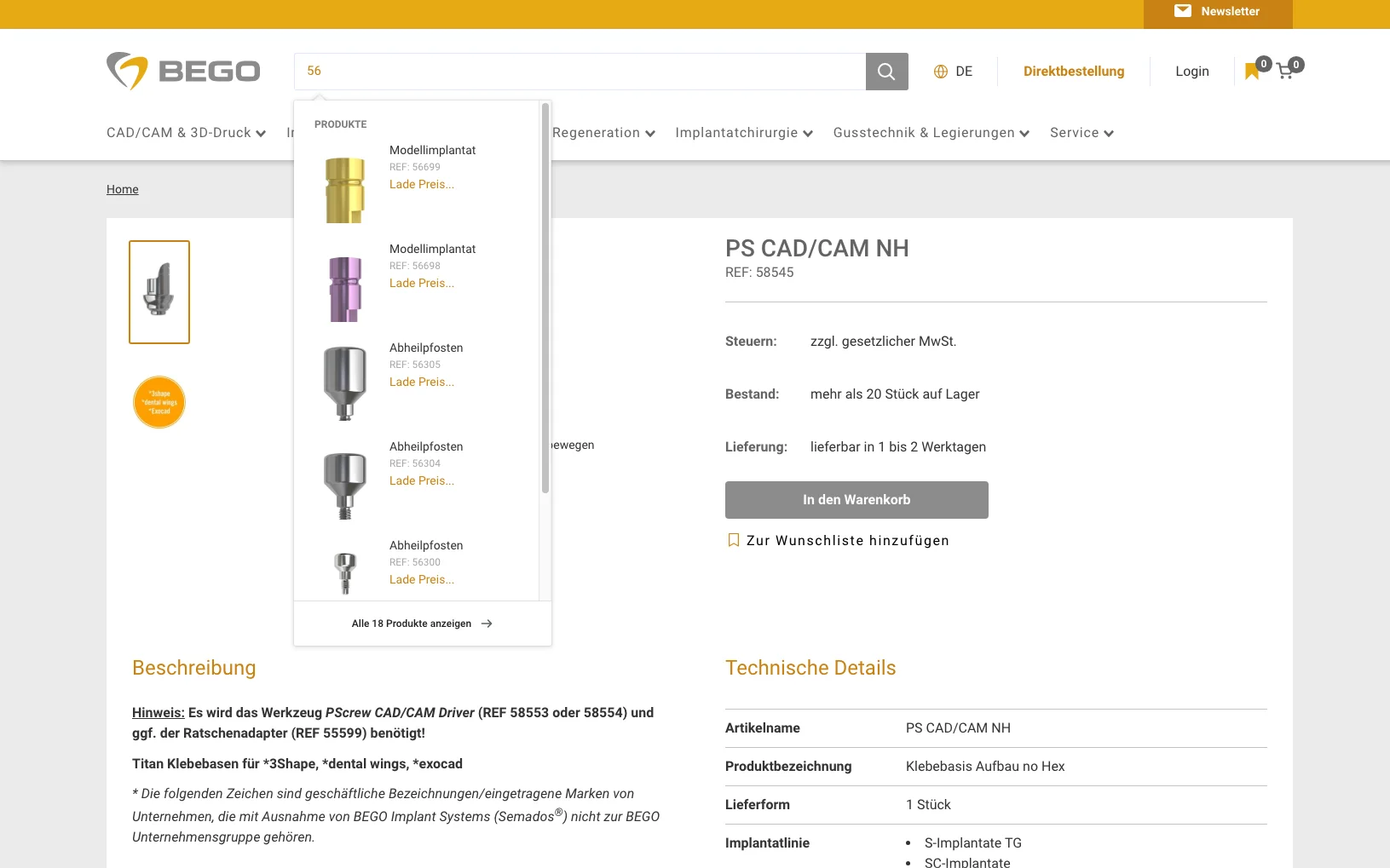This screenshot has width=1390, height=868.
Task: Click the Hinweis: underlined text
Action: [x=159, y=712]
